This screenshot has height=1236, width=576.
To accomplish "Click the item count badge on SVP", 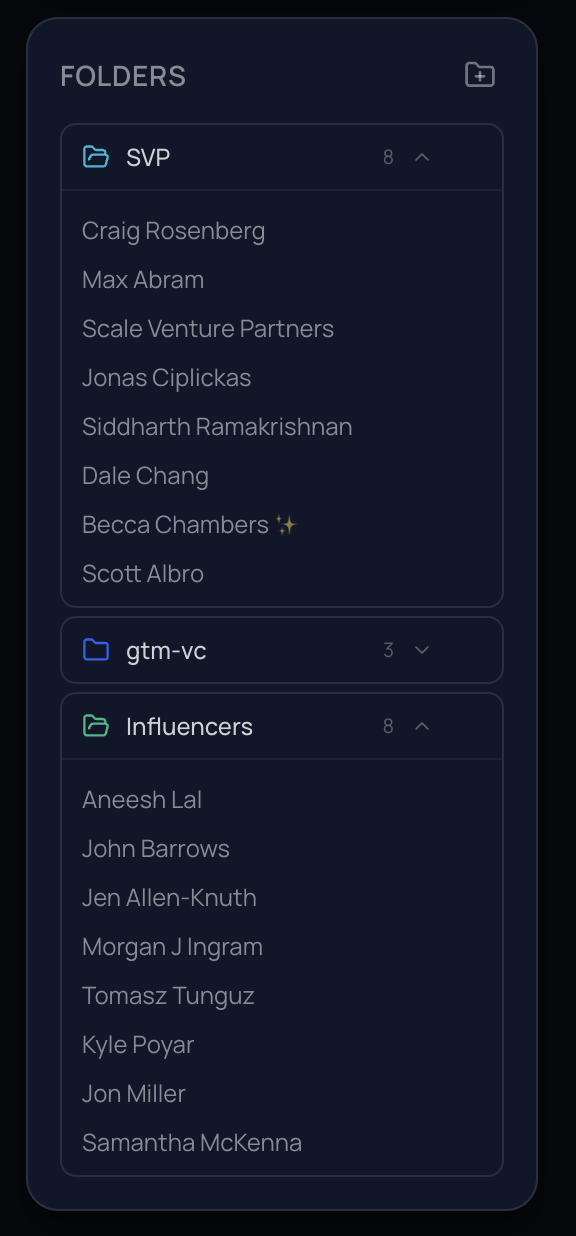I will point(388,157).
